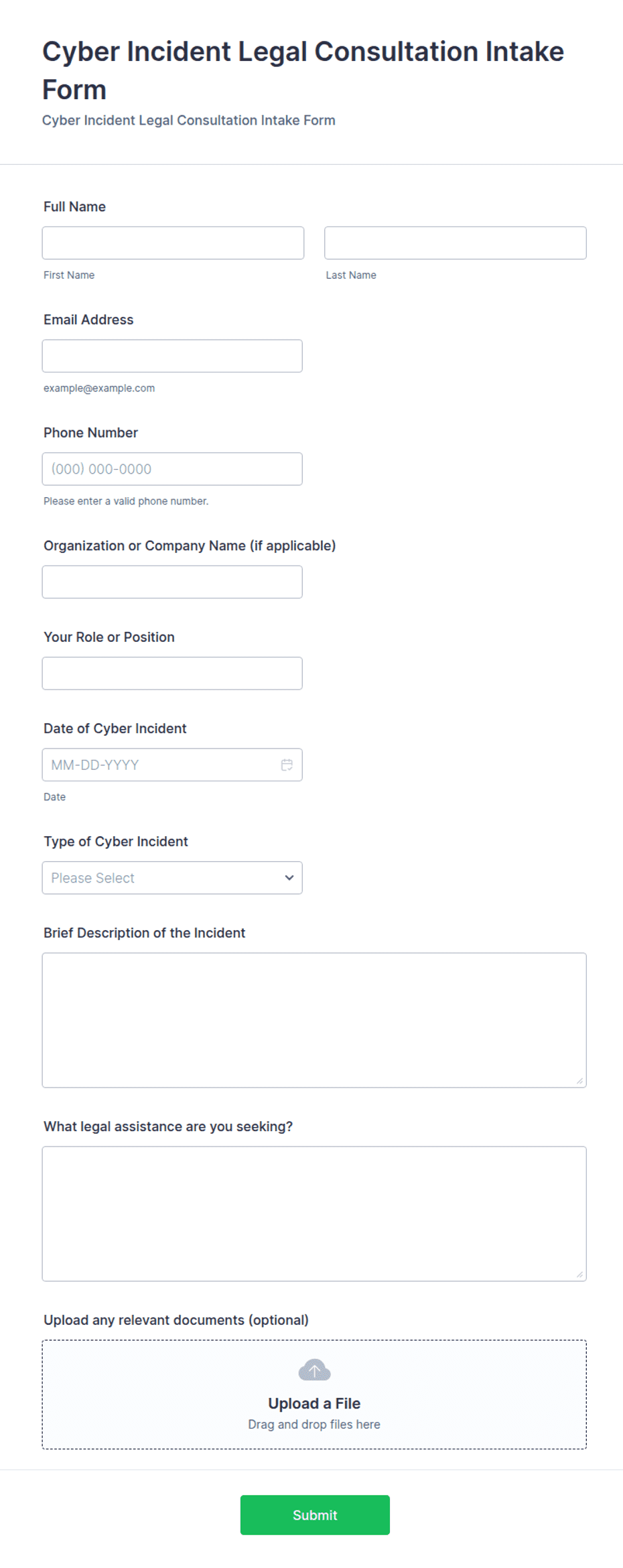
Task: Click inside the legal assistance textarea
Action: pyautogui.click(x=314, y=1214)
